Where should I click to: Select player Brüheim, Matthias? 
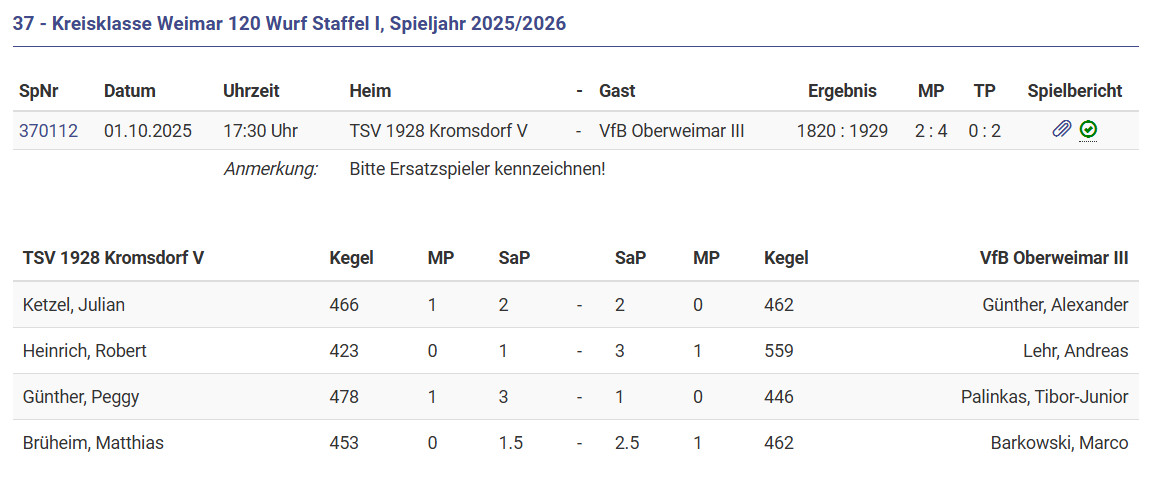point(93,443)
